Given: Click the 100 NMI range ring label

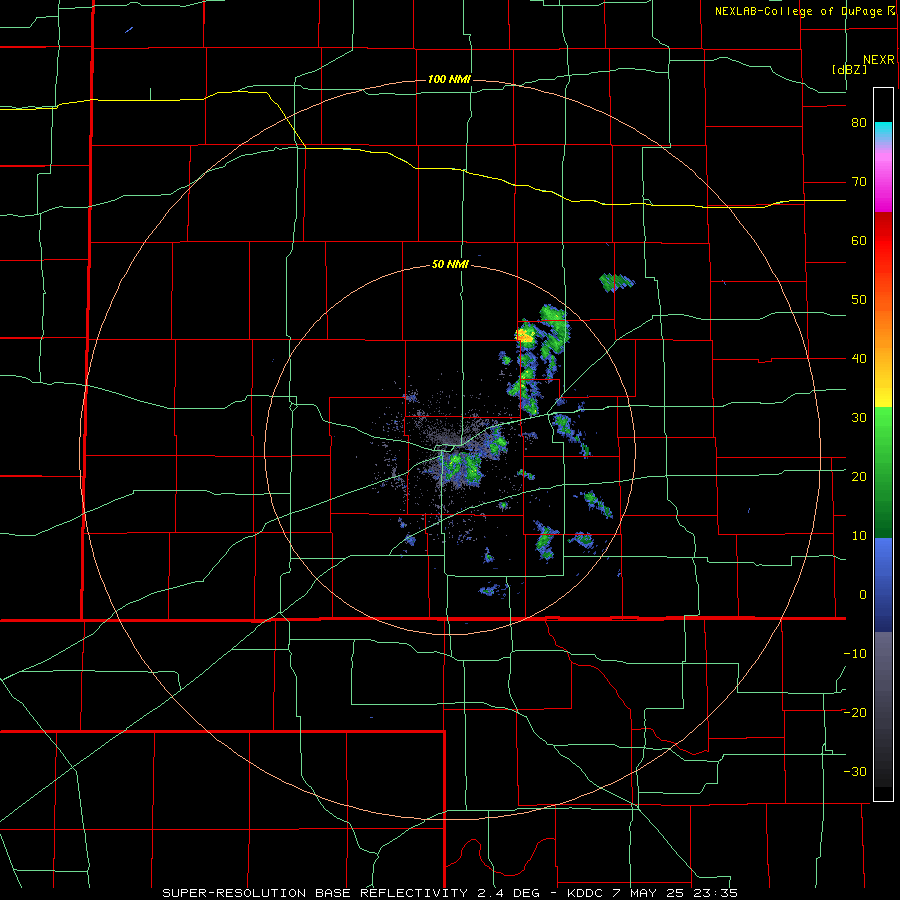Looking at the screenshot, I should (449, 79).
